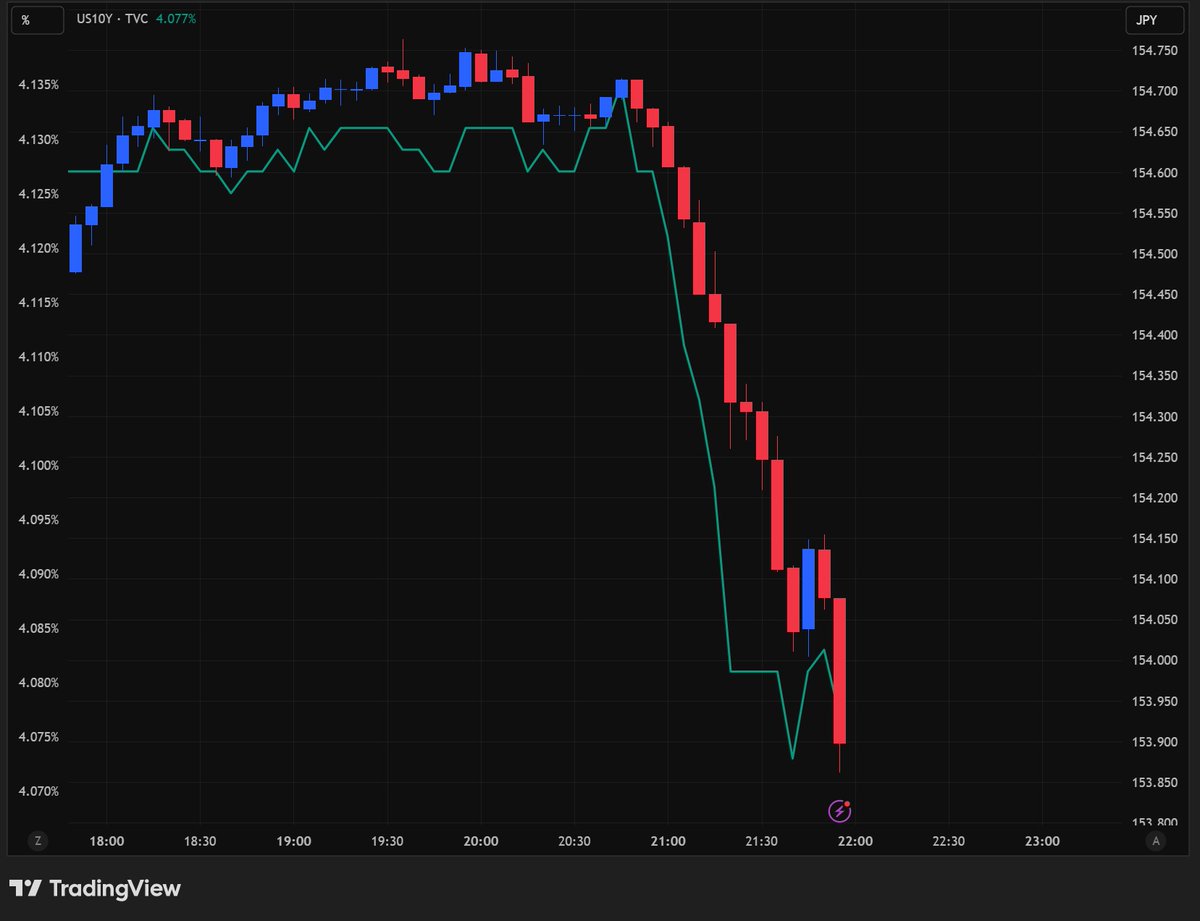
Task: Click the 22:00 time axis label
Action: pos(855,841)
